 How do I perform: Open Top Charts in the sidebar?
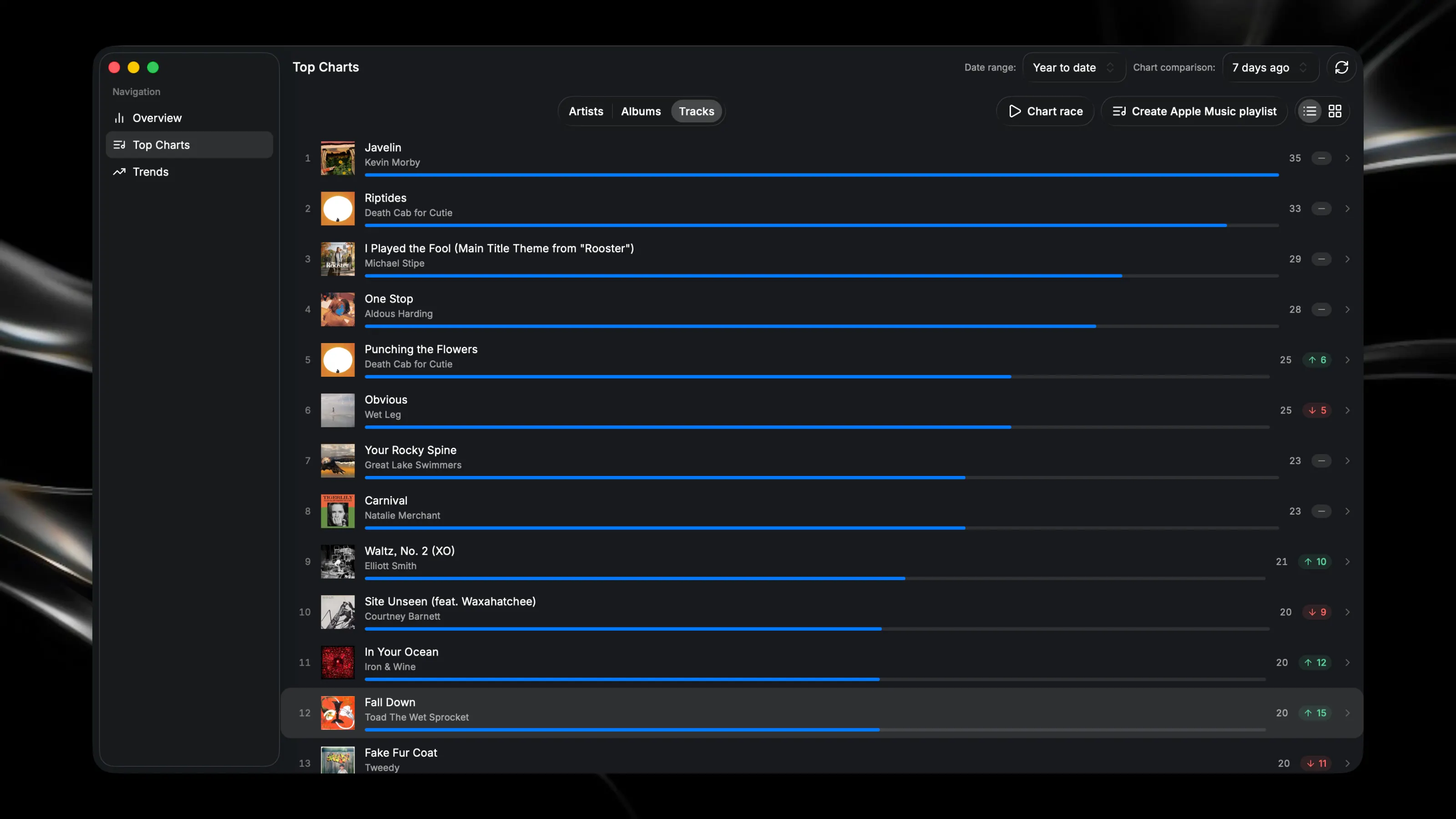pyautogui.click(x=189, y=145)
